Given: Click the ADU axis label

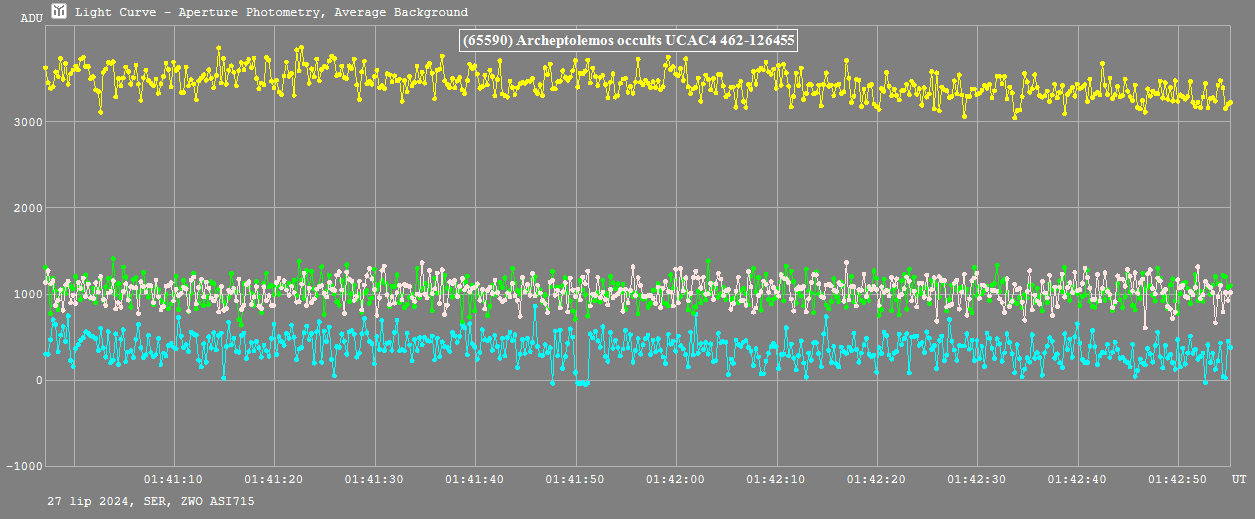Looking at the screenshot, I should (x=33, y=18).
